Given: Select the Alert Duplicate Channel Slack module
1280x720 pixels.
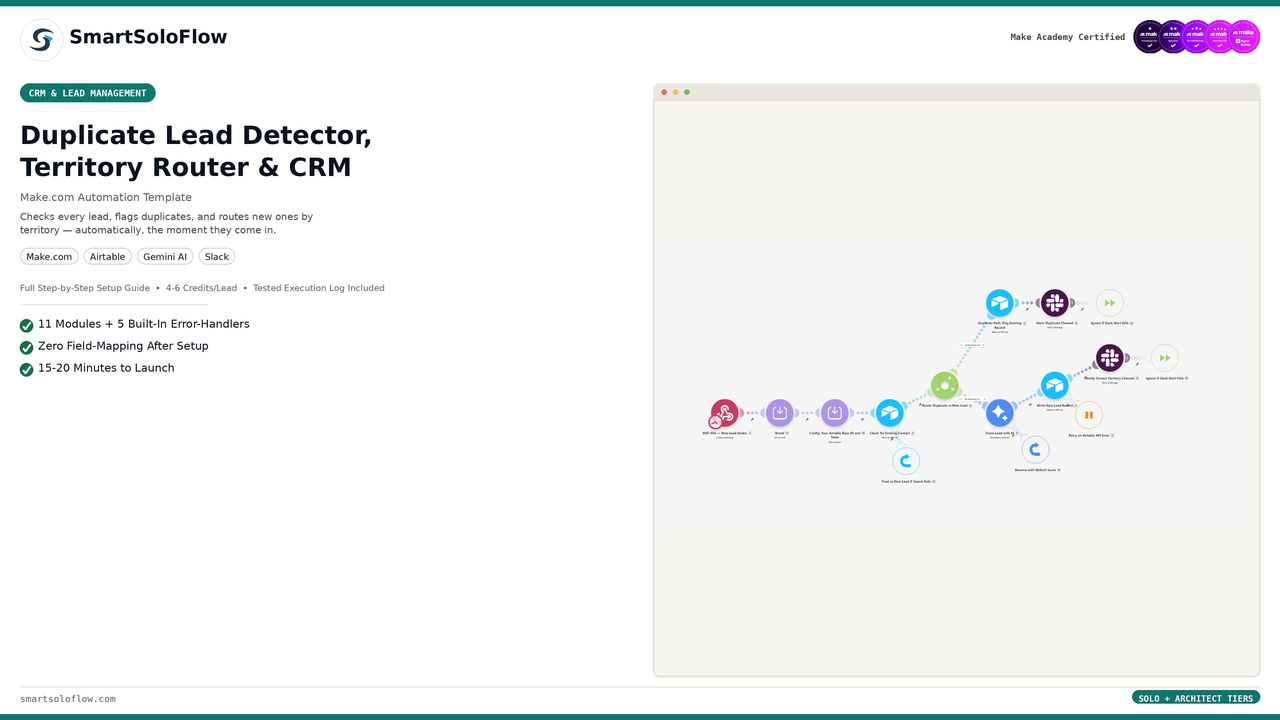Looking at the screenshot, I should tap(1055, 303).
